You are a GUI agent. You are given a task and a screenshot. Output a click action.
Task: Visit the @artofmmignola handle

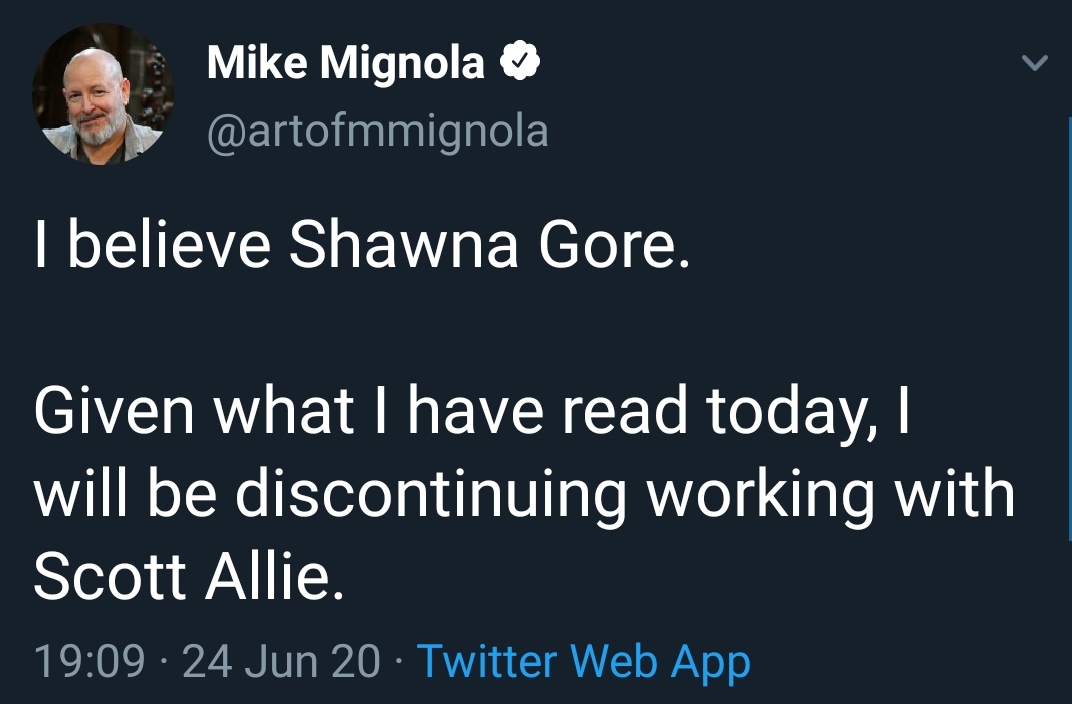point(377,131)
